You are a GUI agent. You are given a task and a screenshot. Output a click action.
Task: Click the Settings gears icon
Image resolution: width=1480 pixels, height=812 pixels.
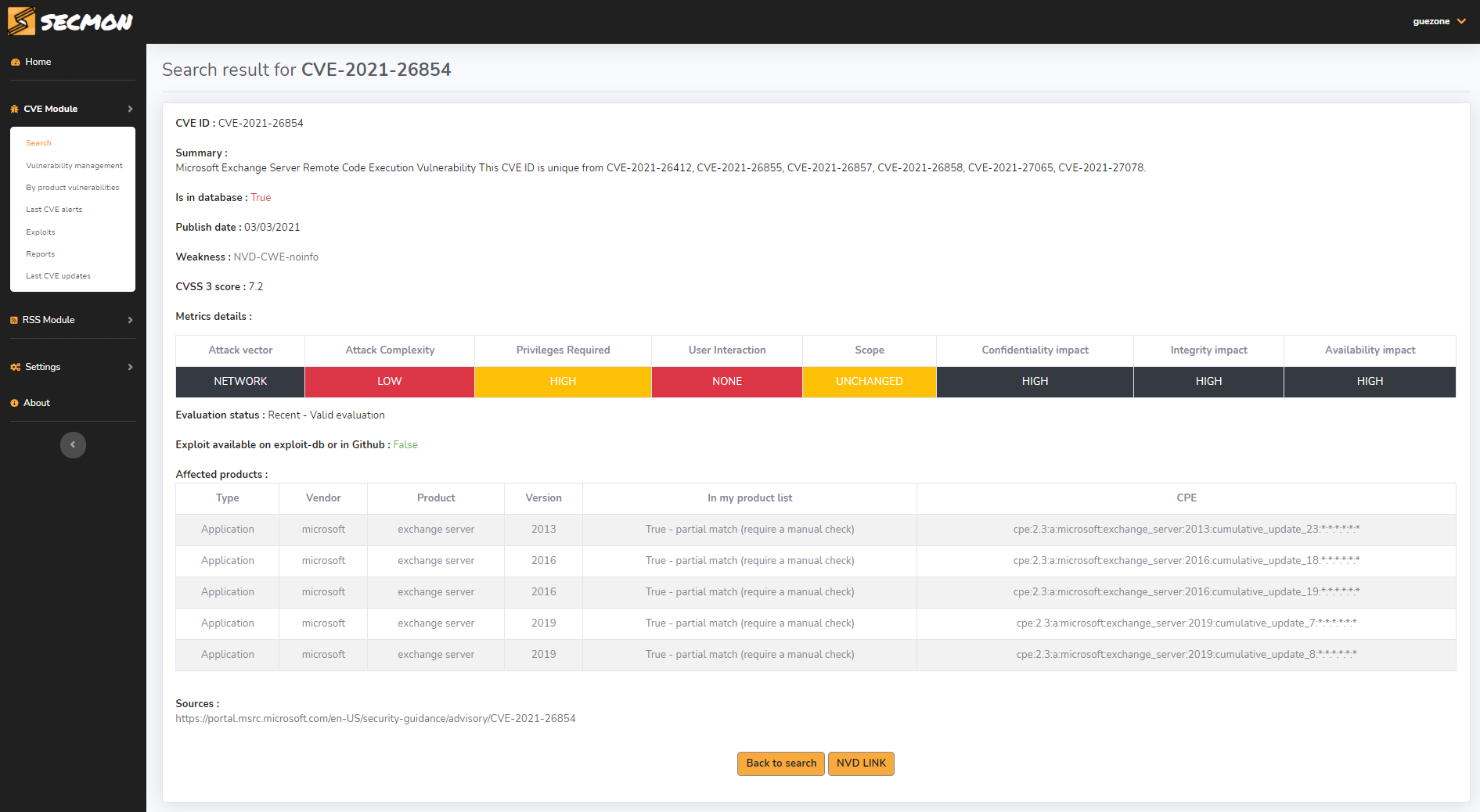coord(15,367)
